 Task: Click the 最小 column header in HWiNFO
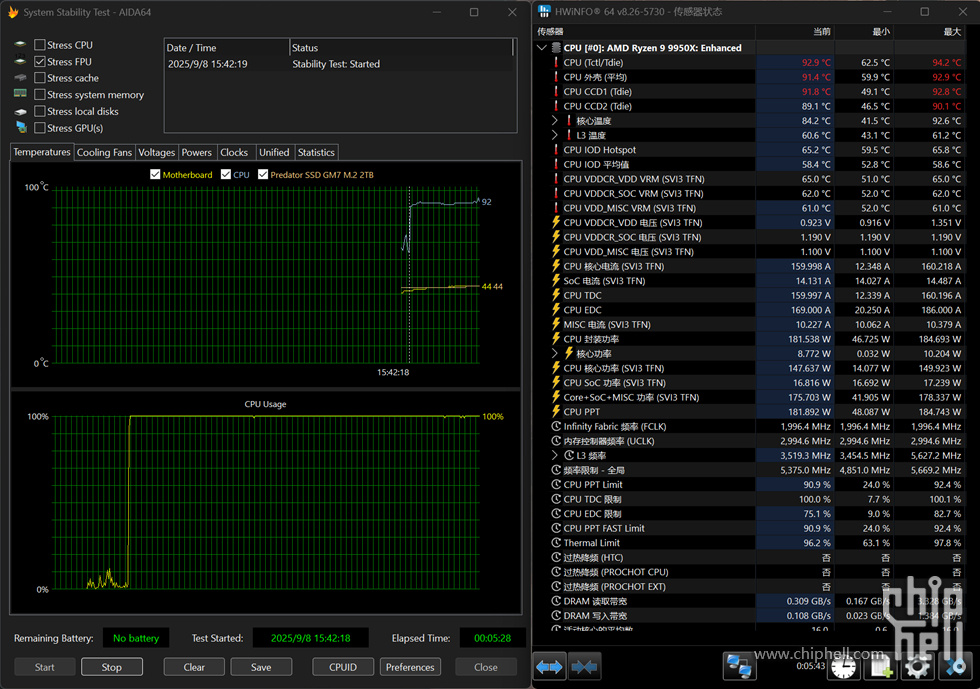tap(865, 31)
